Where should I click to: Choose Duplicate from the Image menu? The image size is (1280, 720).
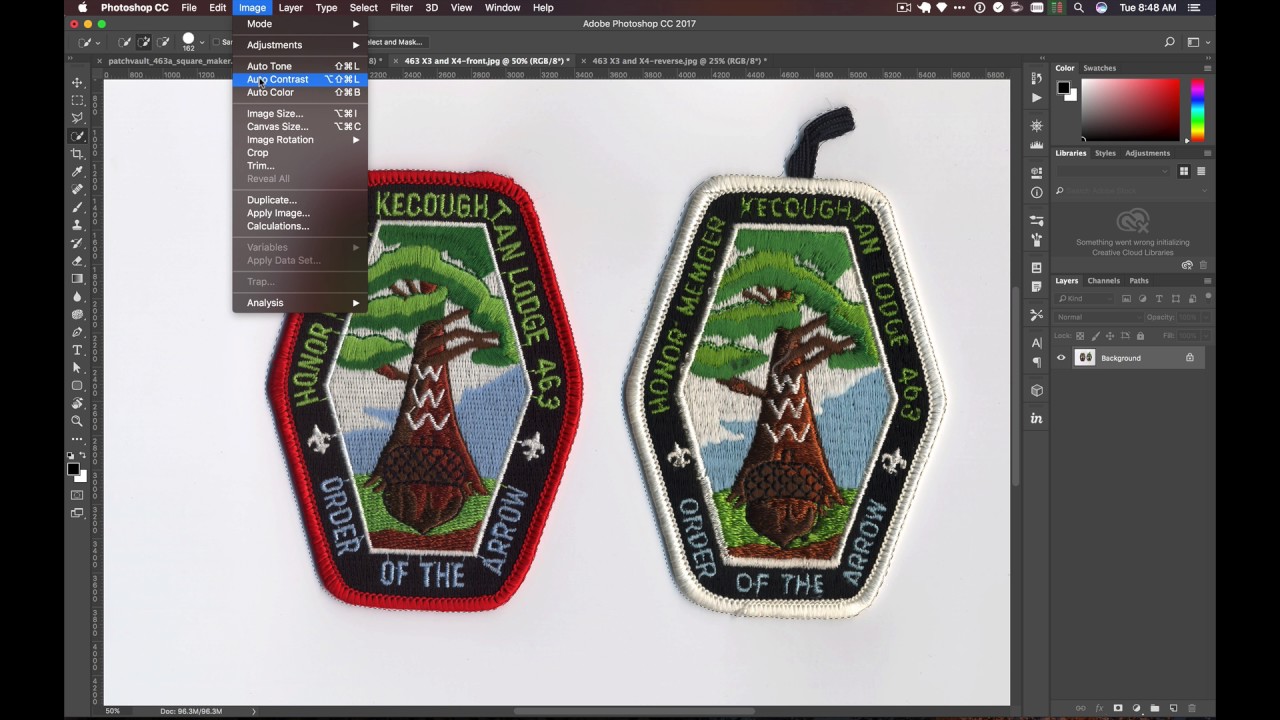(300, 200)
